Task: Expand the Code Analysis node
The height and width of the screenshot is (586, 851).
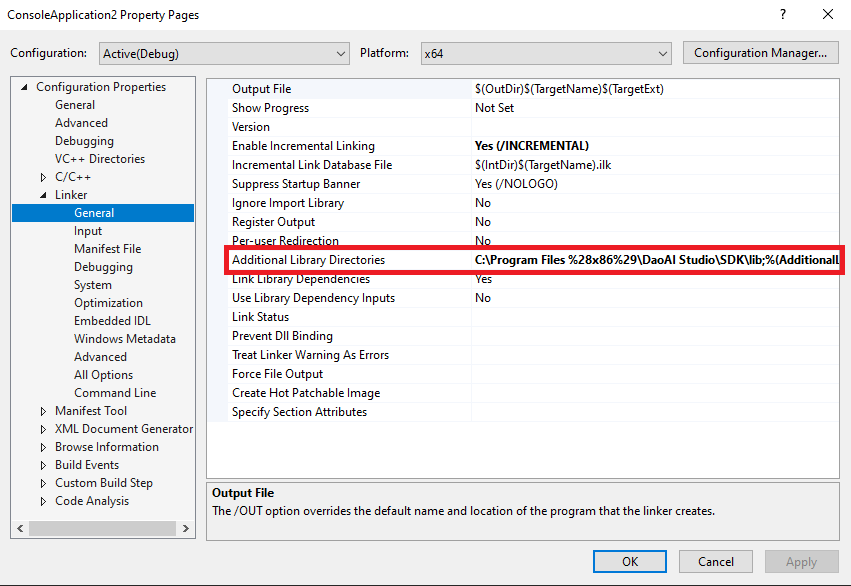Action: tap(43, 501)
